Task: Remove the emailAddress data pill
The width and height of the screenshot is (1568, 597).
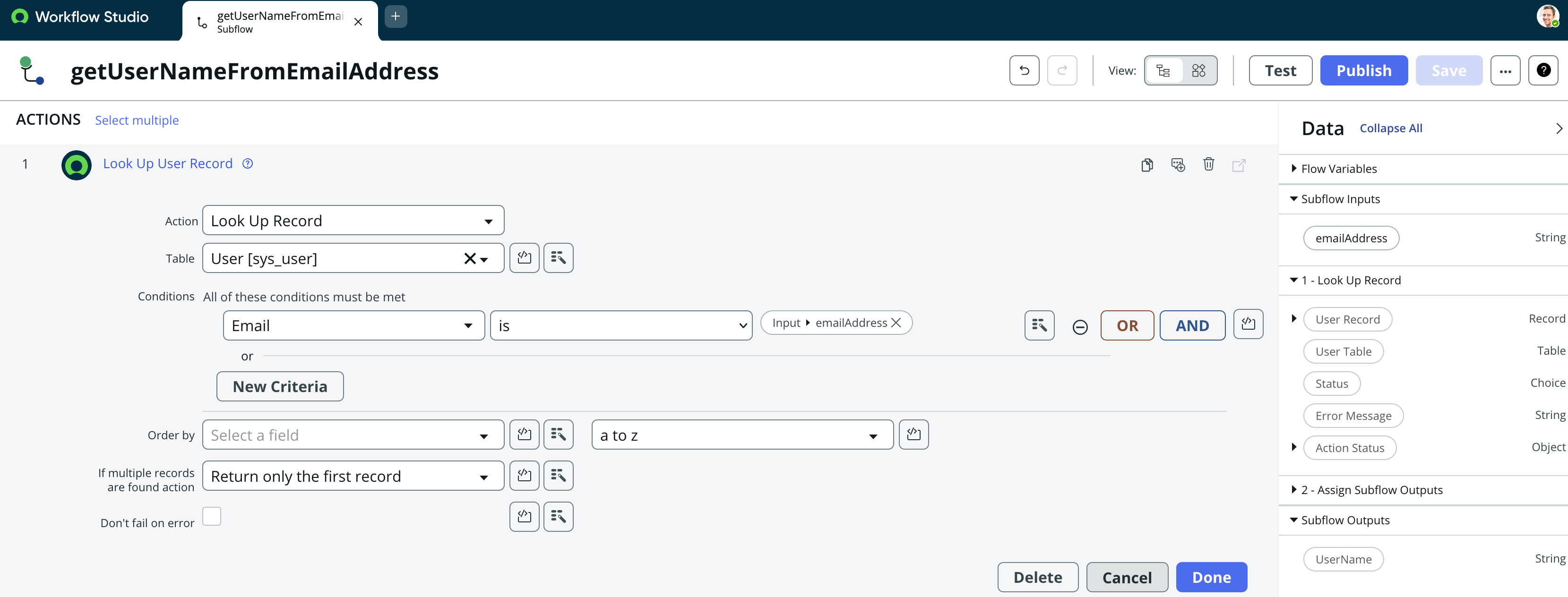Action: pos(896,323)
